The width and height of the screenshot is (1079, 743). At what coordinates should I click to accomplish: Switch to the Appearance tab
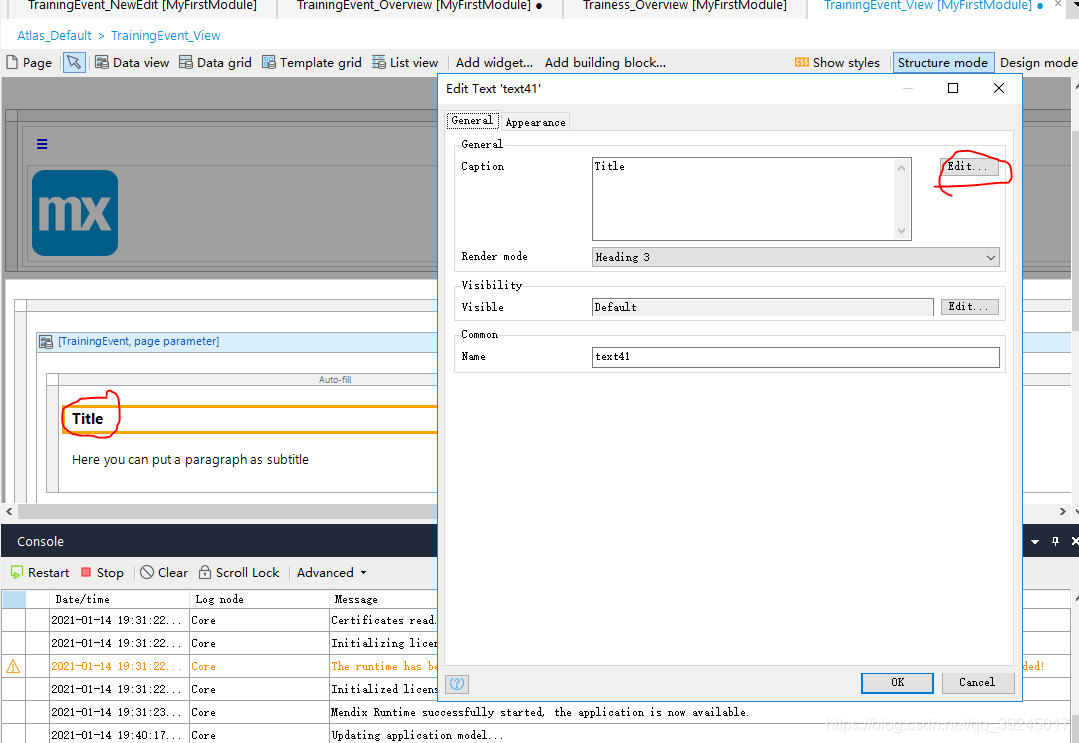535,122
